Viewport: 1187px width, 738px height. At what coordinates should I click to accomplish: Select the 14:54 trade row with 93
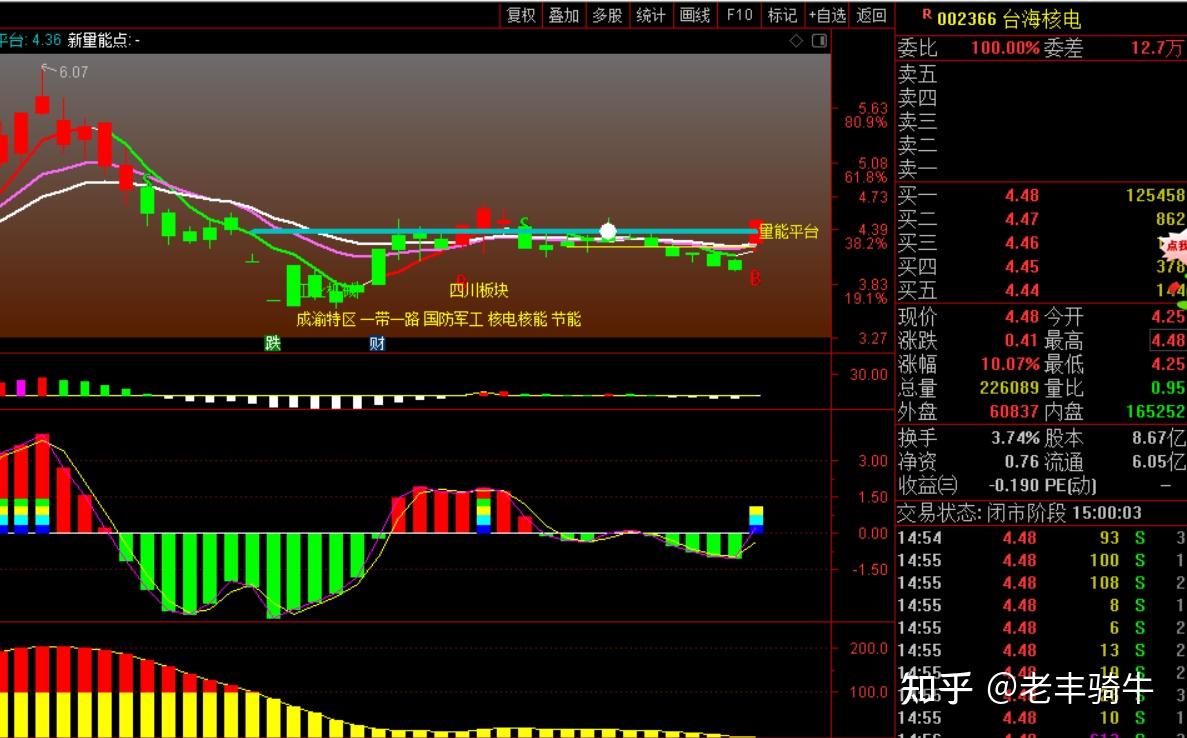(1041, 538)
